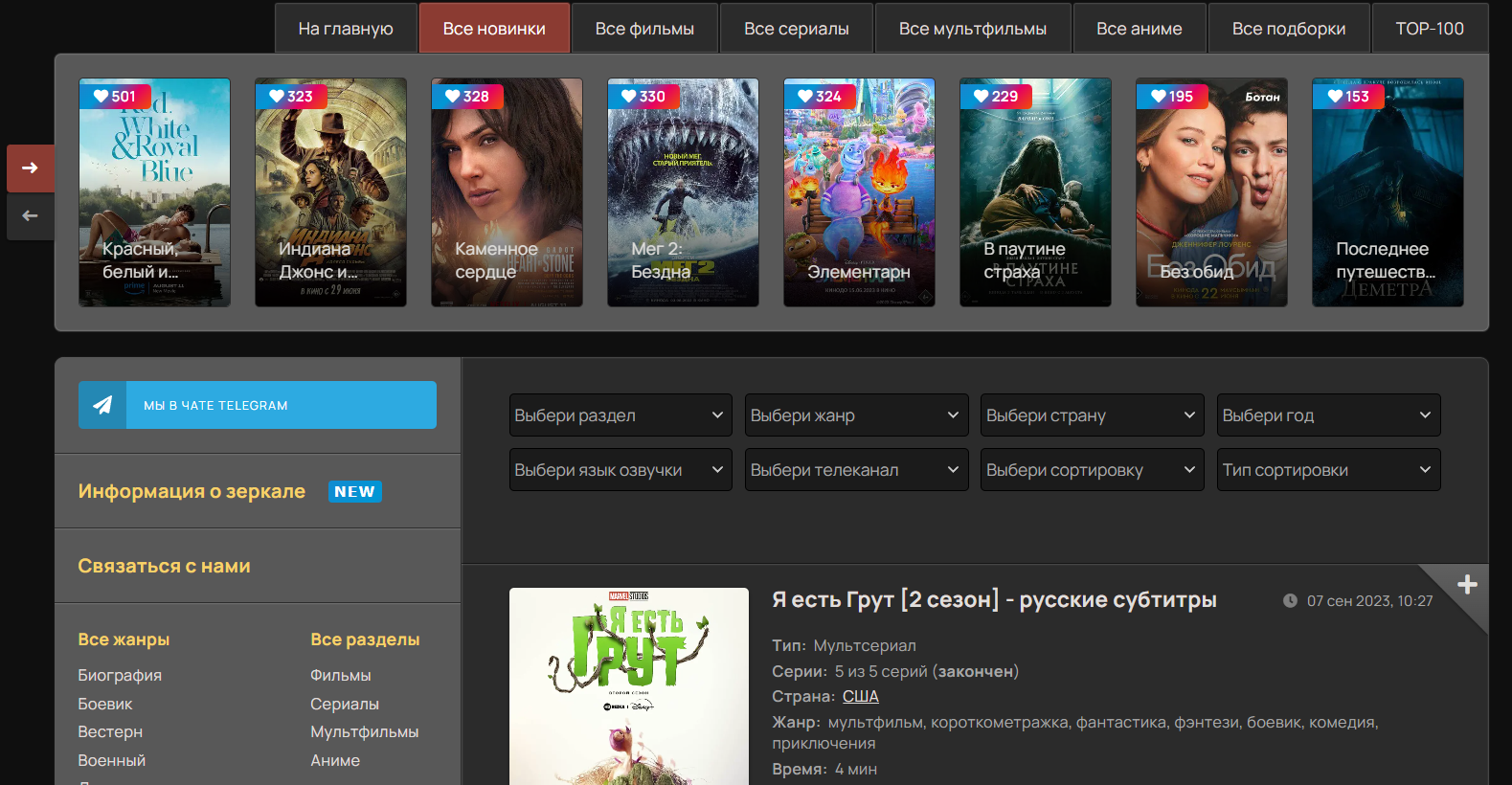Click the 501 likes heart badge

point(115,97)
